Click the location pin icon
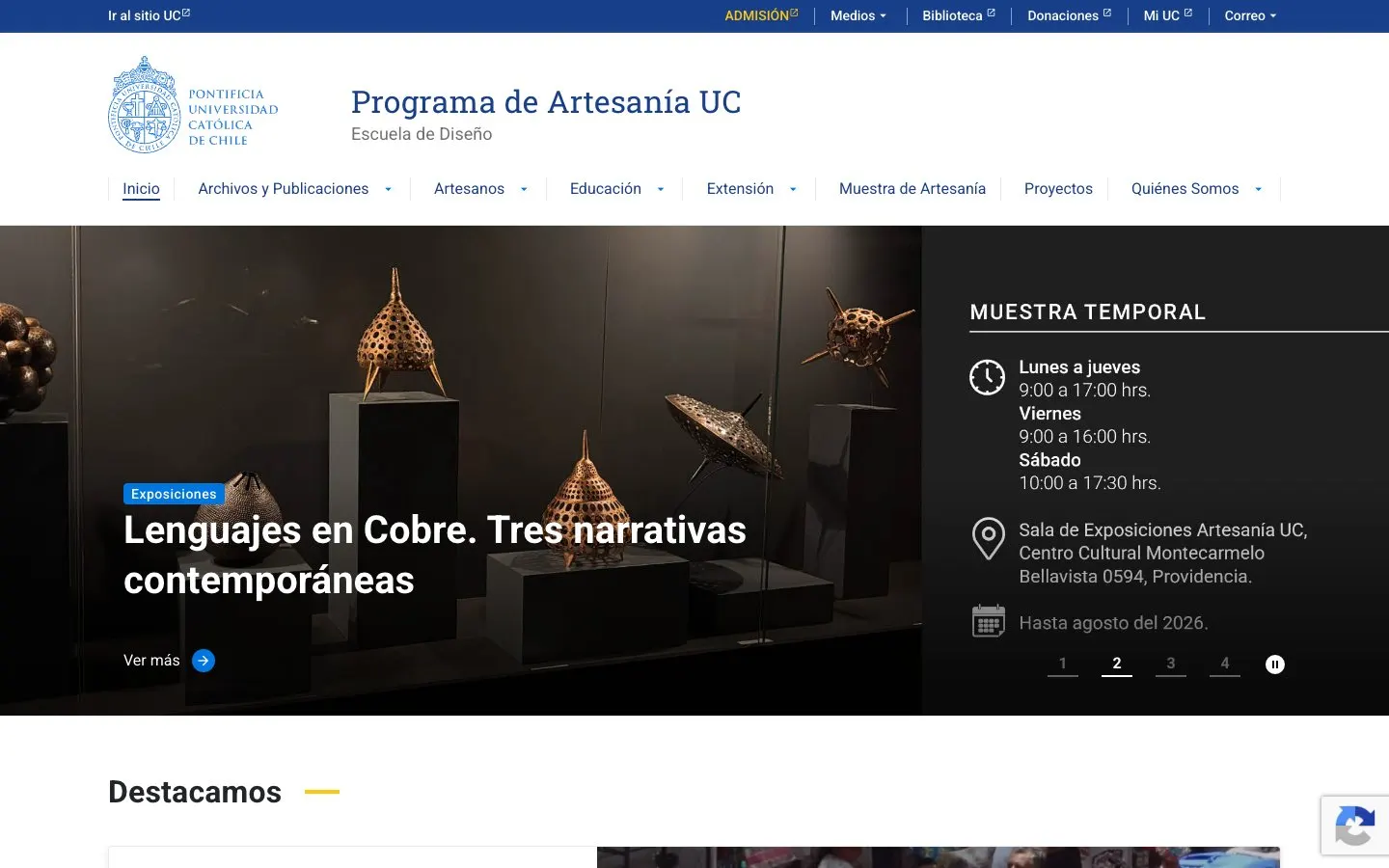 pyautogui.click(x=988, y=538)
